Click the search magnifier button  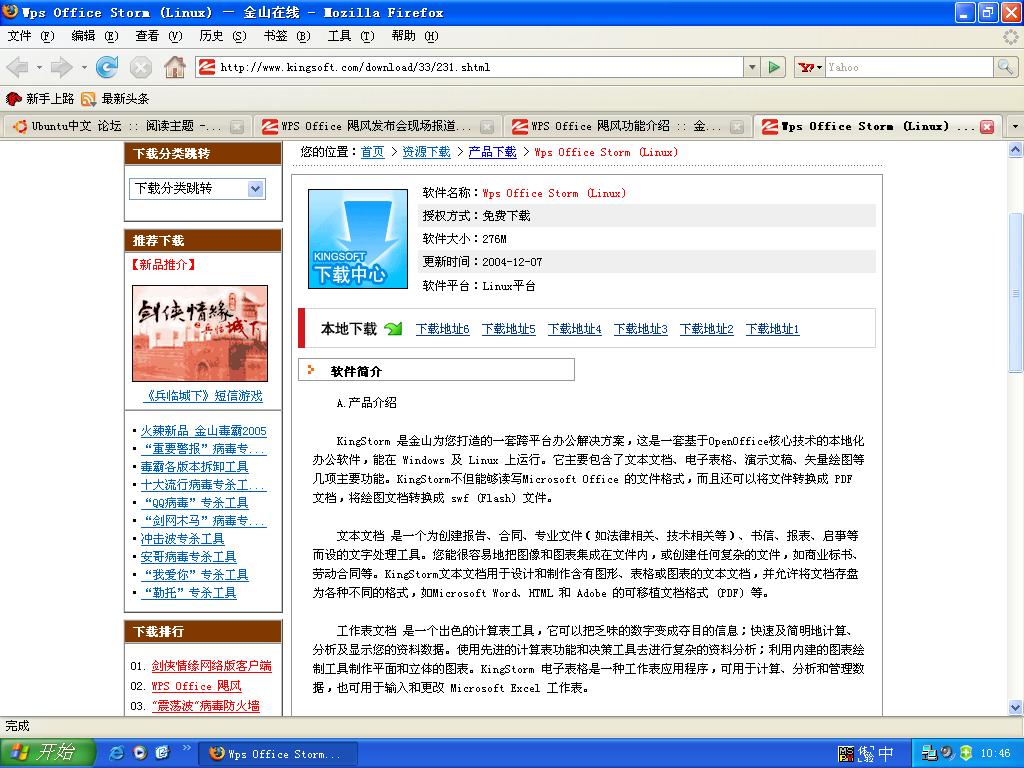(x=1005, y=67)
